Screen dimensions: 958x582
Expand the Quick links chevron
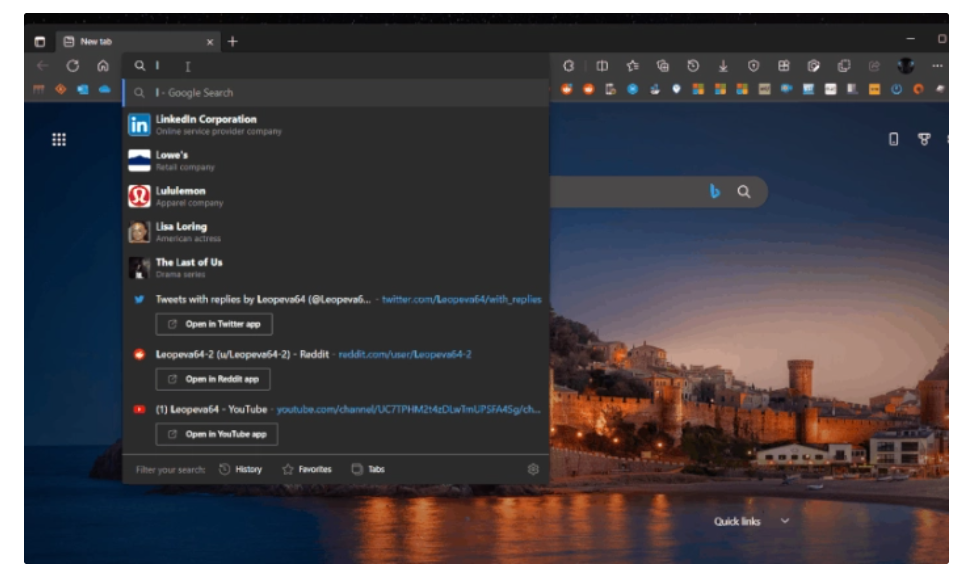[785, 521]
